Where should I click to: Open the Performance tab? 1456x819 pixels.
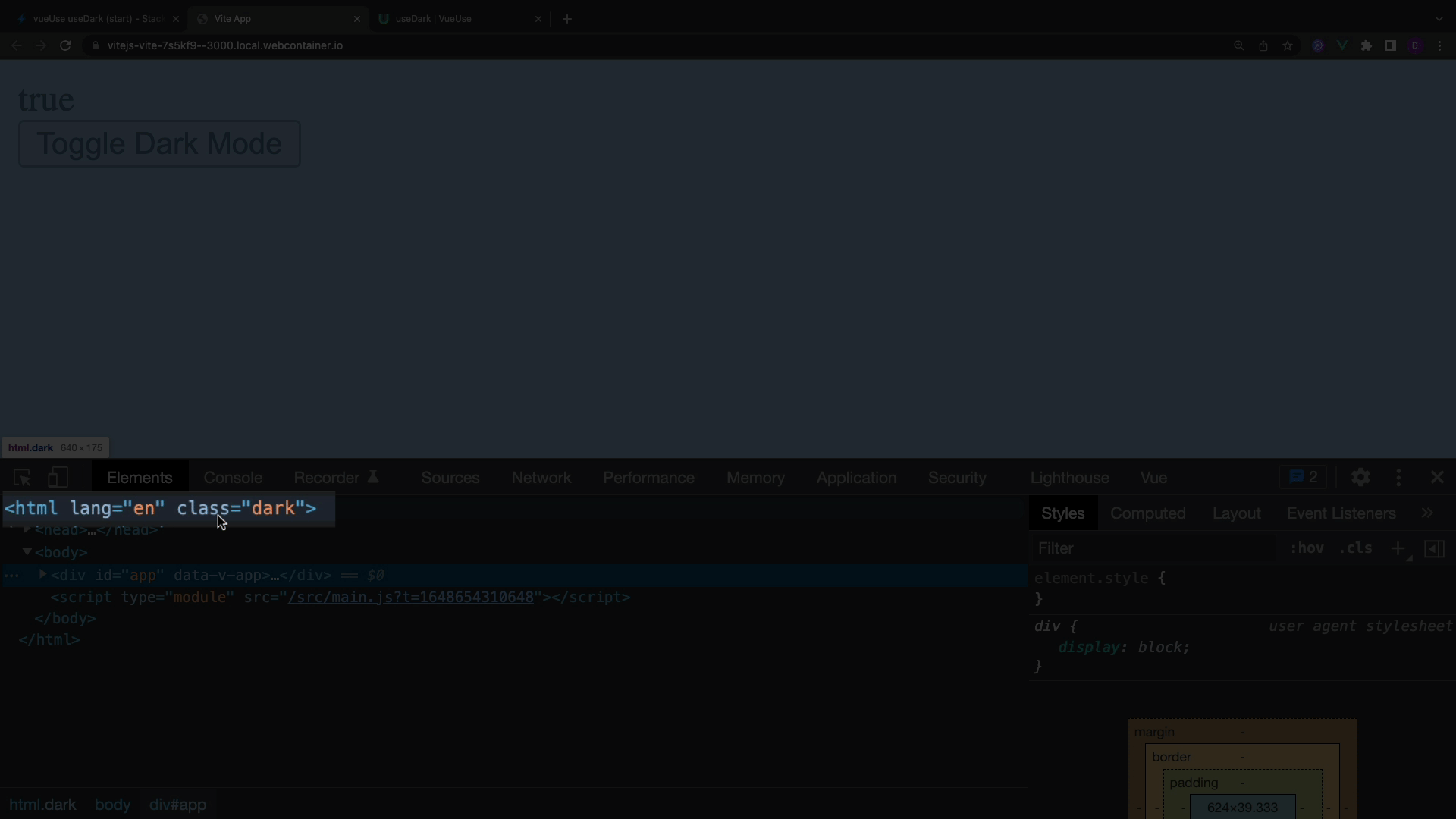tap(649, 478)
